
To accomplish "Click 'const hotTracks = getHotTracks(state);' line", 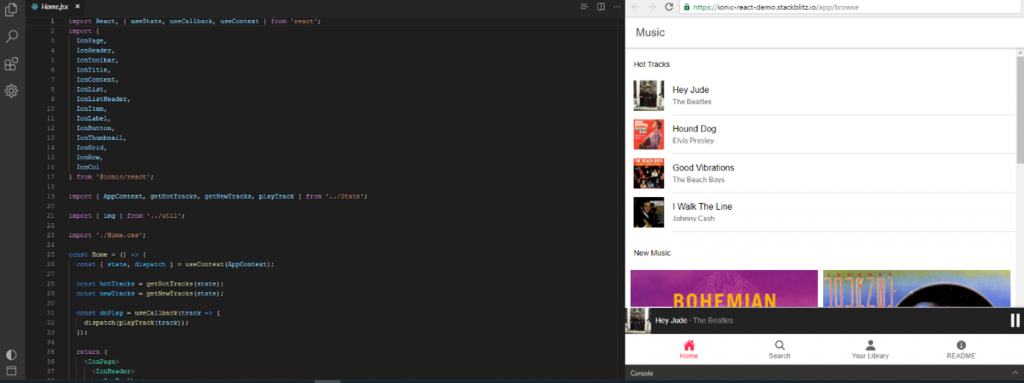I will pyautogui.click(x=150, y=284).
